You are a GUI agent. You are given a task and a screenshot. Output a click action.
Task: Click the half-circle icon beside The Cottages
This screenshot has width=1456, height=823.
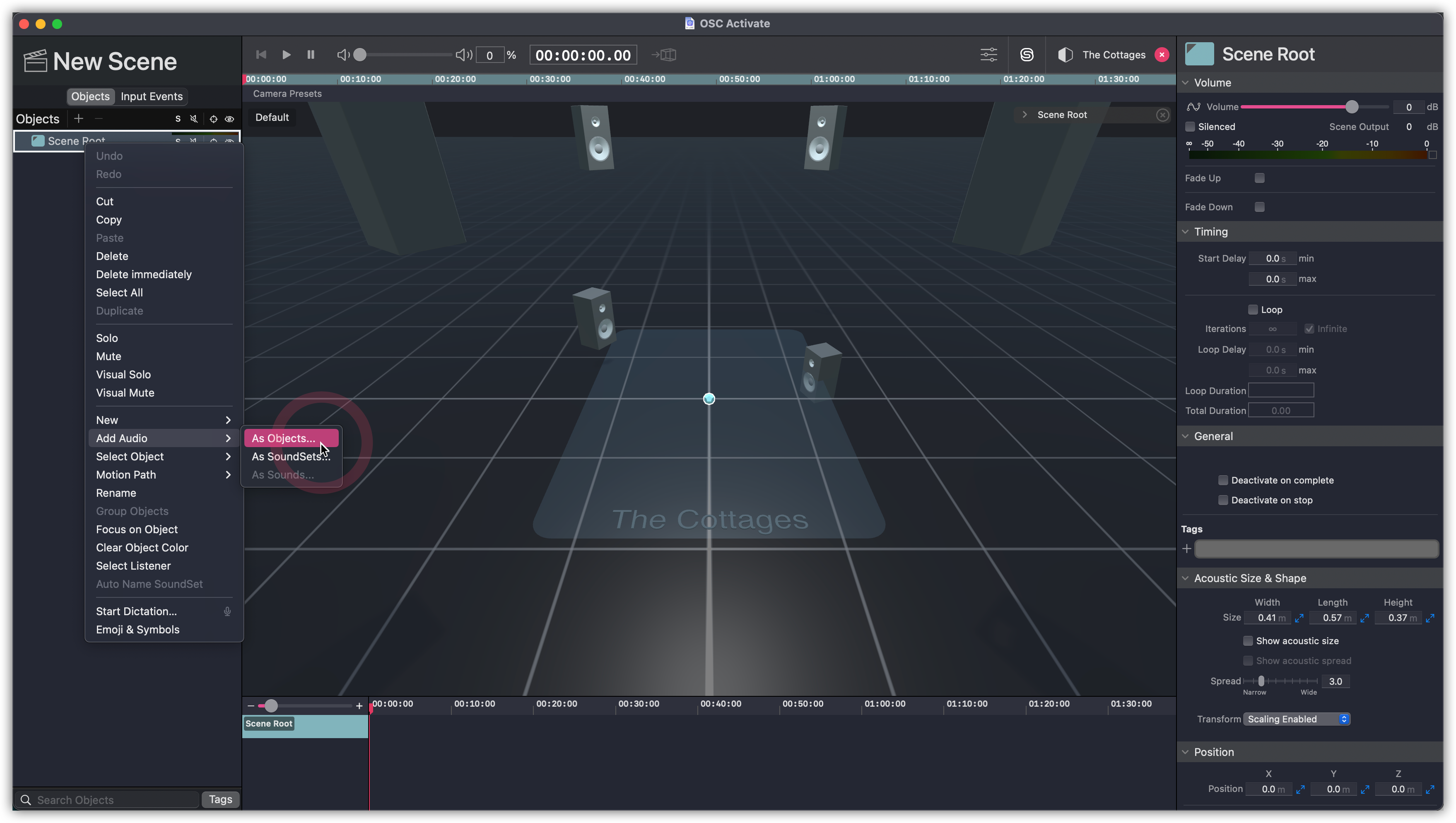pyautogui.click(x=1065, y=55)
